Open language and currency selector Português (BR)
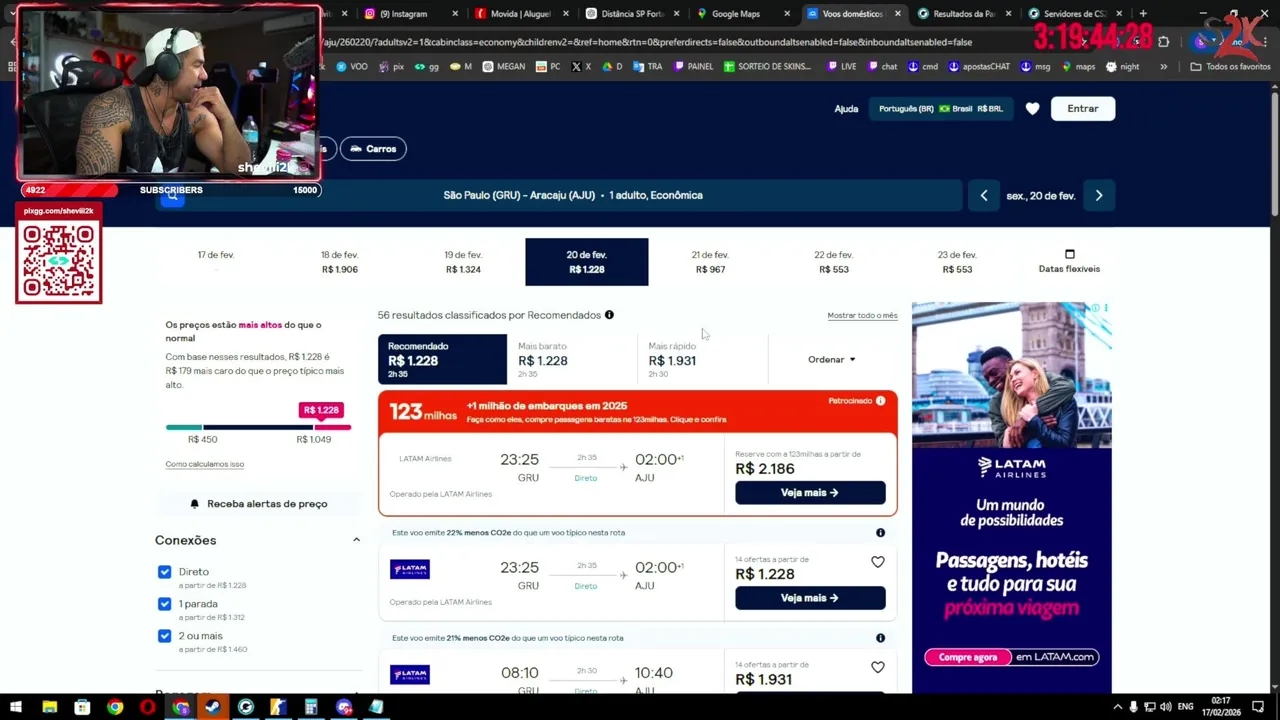 (x=940, y=109)
